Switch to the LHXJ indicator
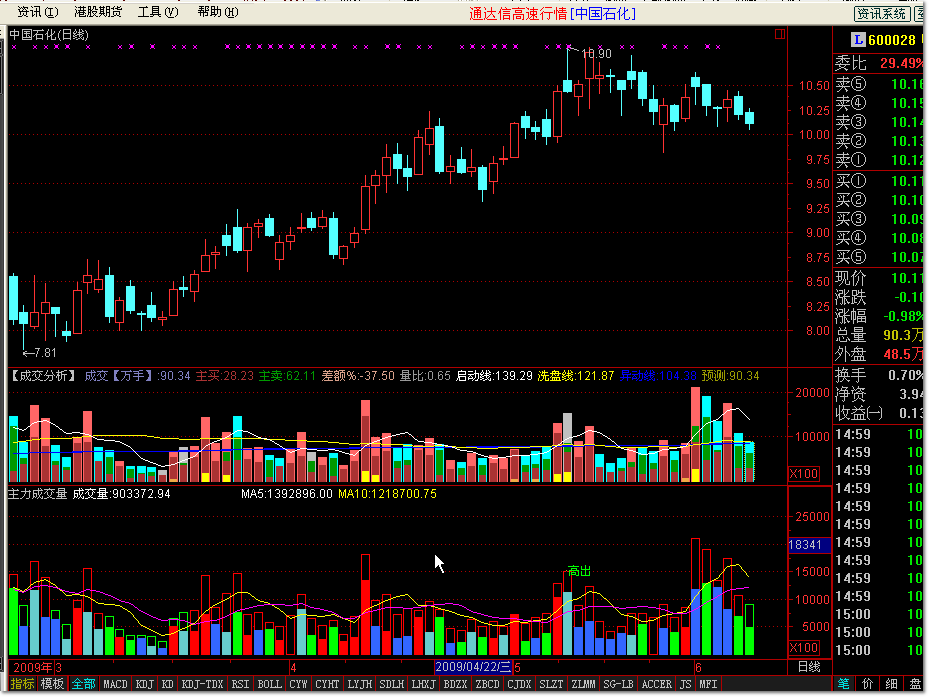This screenshot has height=697, width=930. point(423,684)
